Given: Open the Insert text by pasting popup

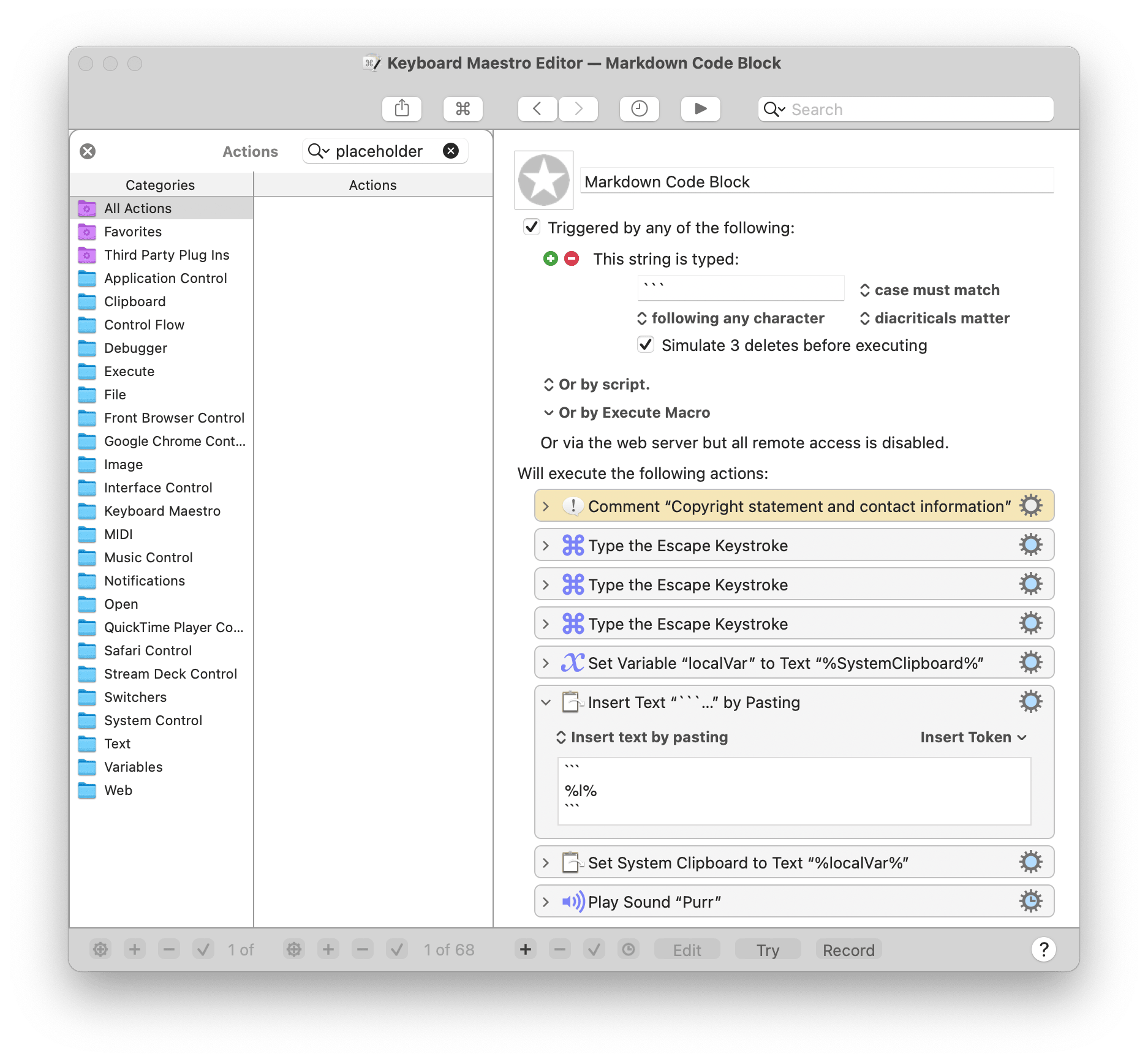Looking at the screenshot, I should [642, 737].
